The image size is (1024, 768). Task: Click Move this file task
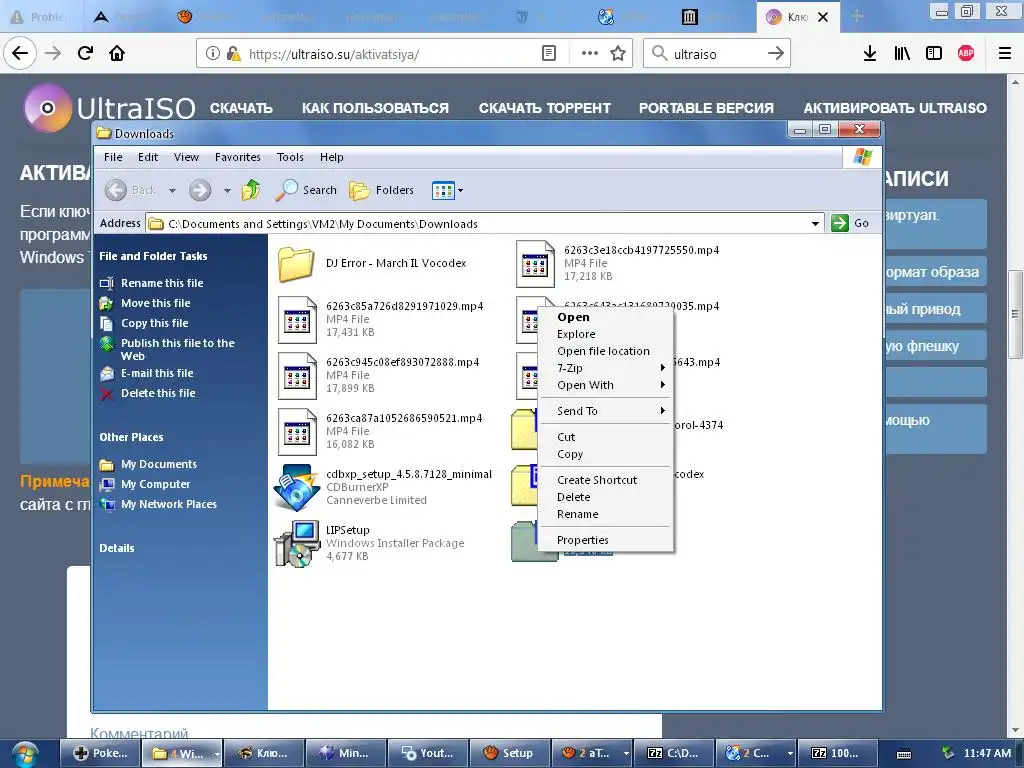coord(155,303)
